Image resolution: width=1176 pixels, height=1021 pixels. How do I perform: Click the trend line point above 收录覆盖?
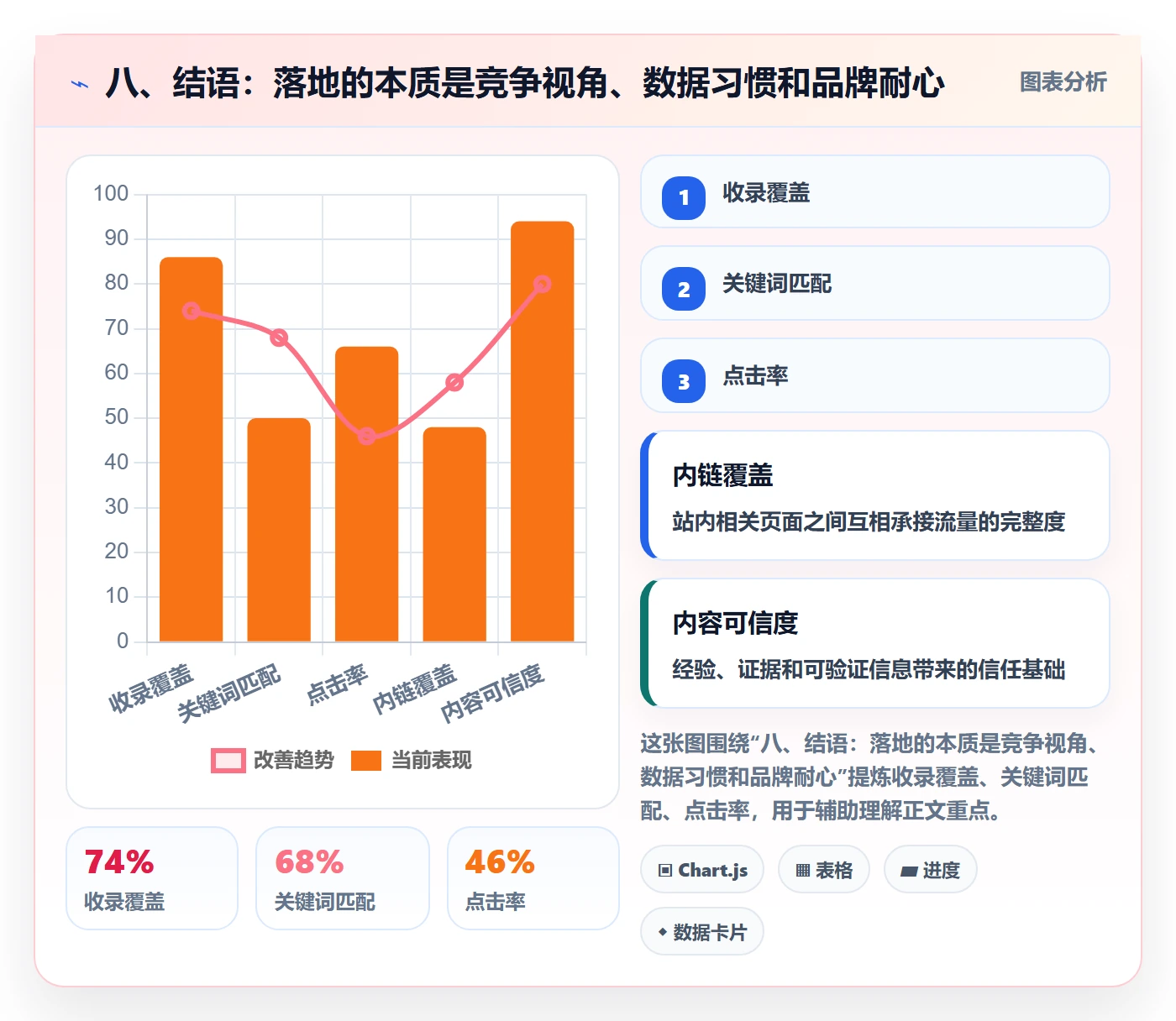(192, 311)
